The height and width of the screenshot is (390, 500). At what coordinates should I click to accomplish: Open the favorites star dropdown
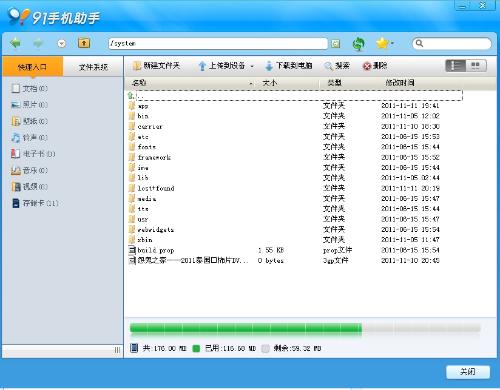click(x=384, y=43)
